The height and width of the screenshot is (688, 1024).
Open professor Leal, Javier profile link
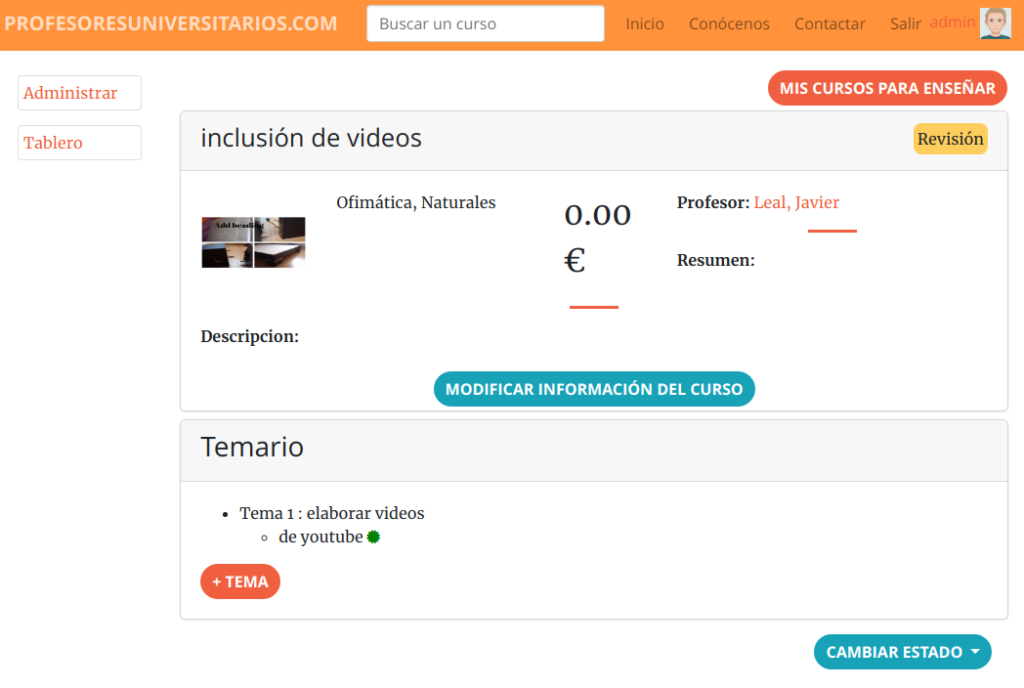(796, 203)
